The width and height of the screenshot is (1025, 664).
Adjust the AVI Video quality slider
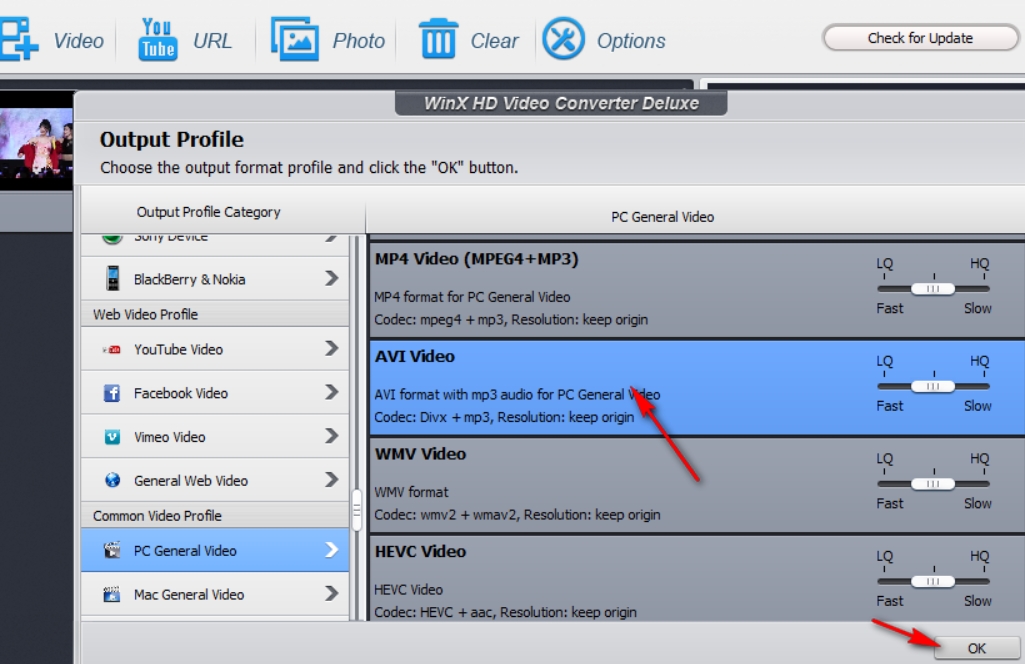[x=933, y=386]
